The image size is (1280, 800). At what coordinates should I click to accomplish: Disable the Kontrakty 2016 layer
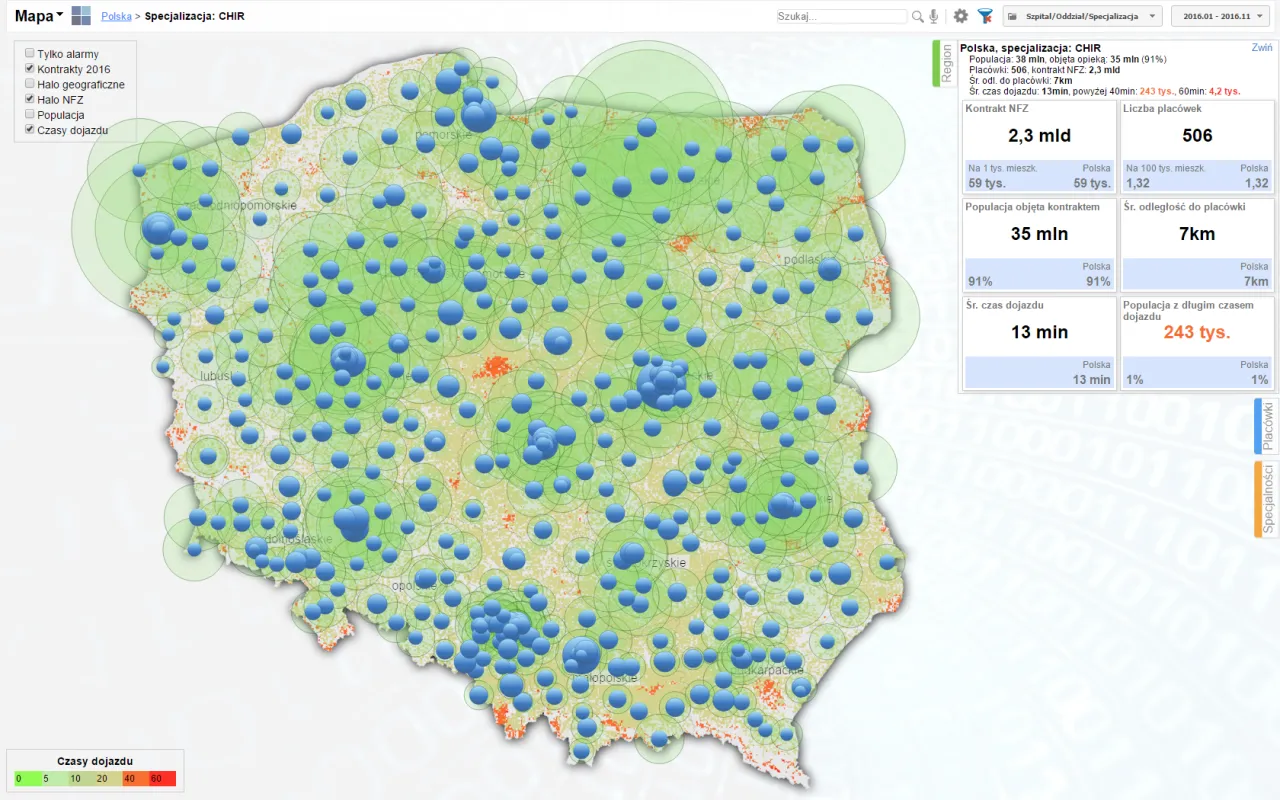29,69
